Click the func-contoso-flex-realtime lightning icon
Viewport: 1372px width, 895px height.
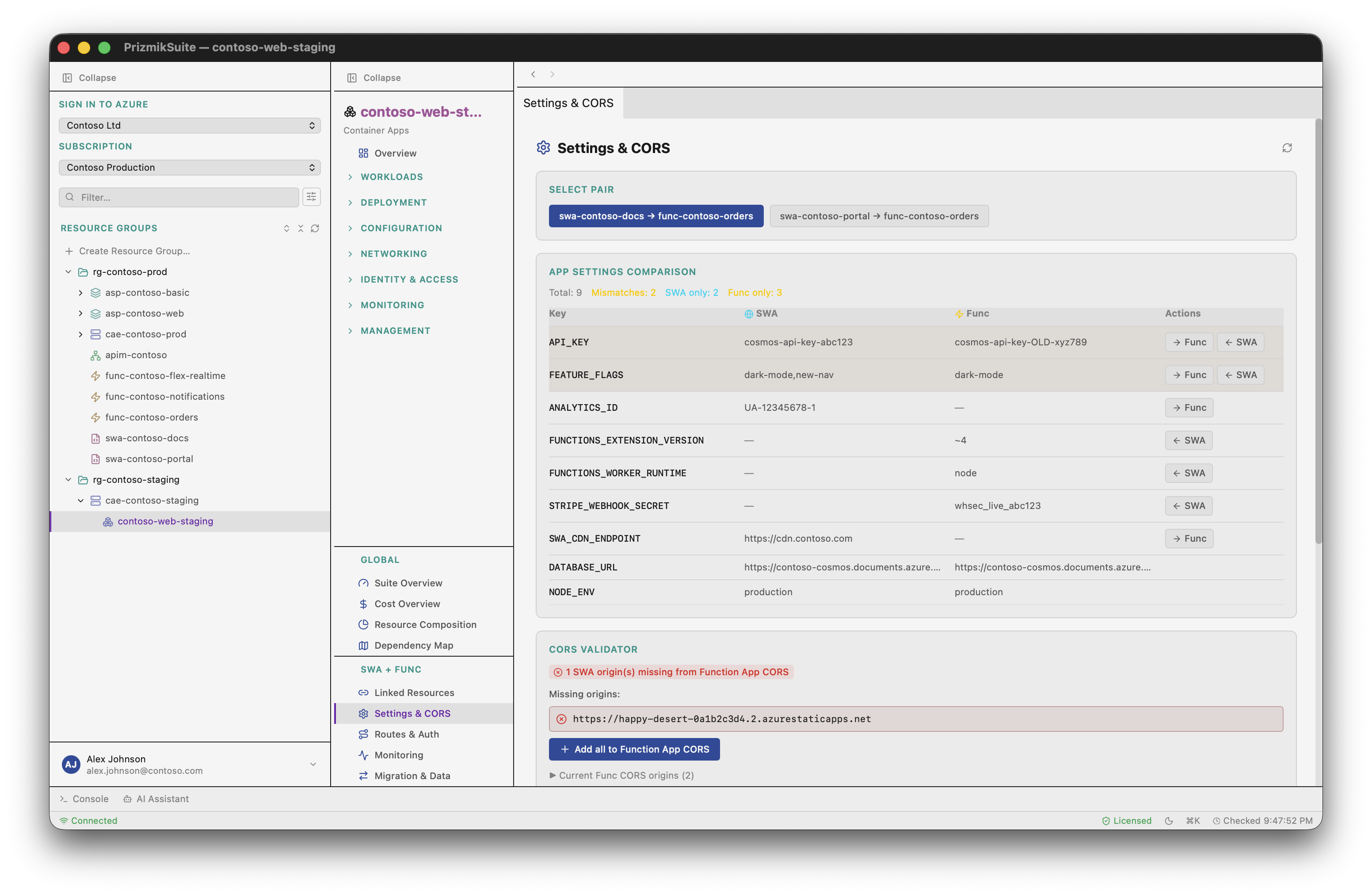click(x=95, y=376)
